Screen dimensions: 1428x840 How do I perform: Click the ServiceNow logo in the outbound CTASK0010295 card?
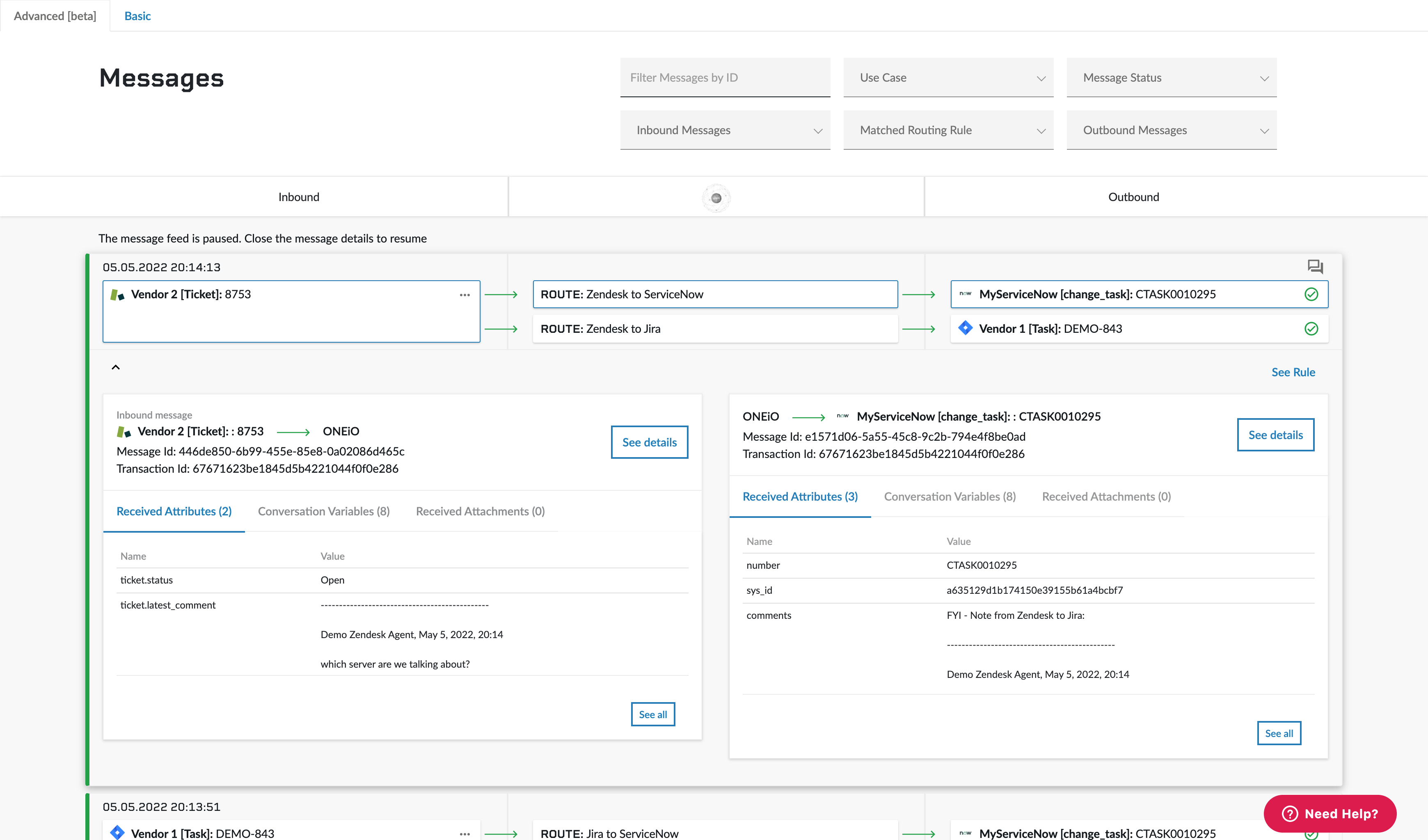click(966, 293)
